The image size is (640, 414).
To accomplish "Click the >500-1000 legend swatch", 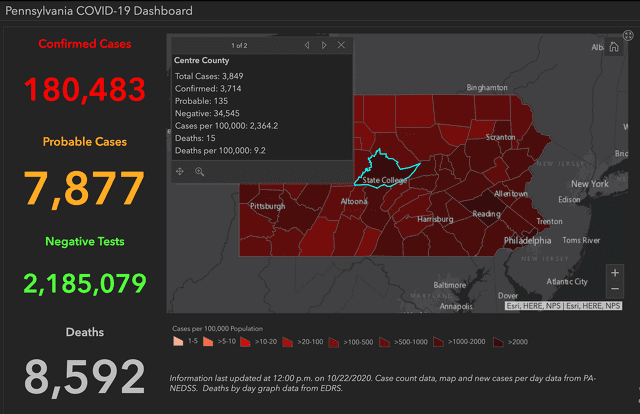I will click(x=384, y=342).
